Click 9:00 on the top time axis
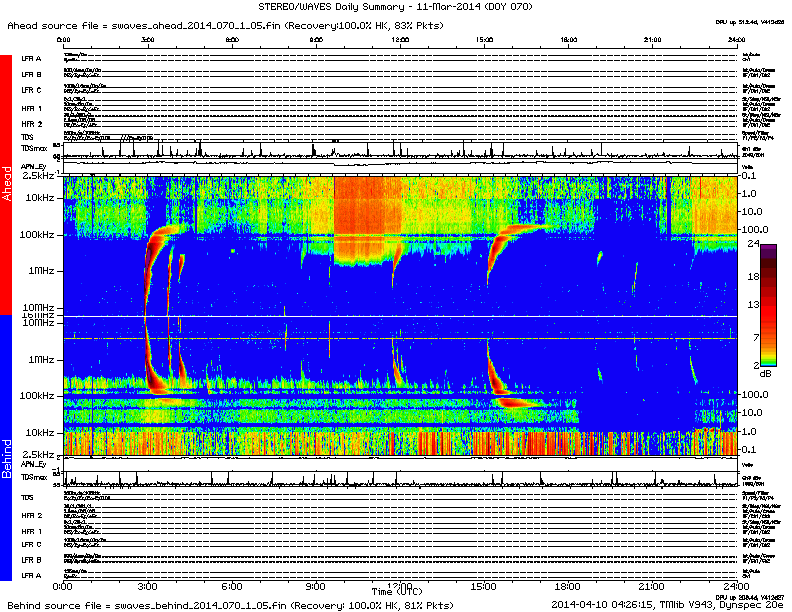792x612 pixels. [x=316, y=39]
